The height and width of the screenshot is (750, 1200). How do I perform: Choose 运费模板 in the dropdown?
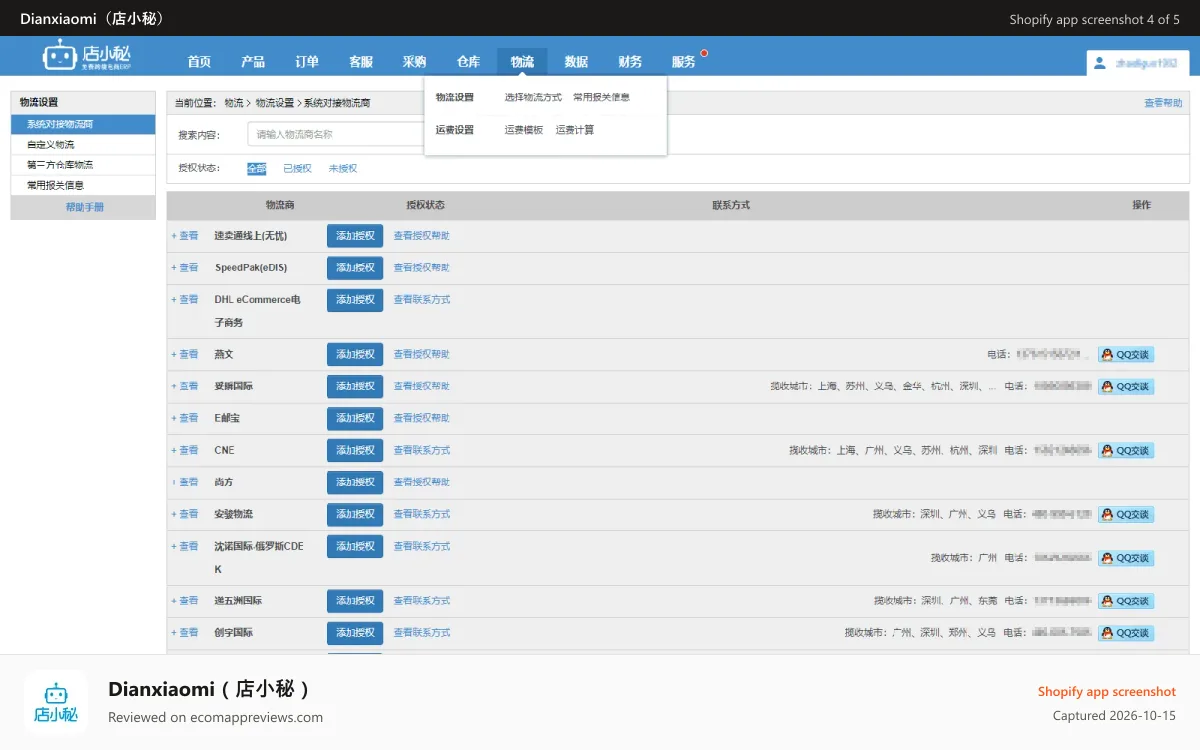tap(523, 130)
